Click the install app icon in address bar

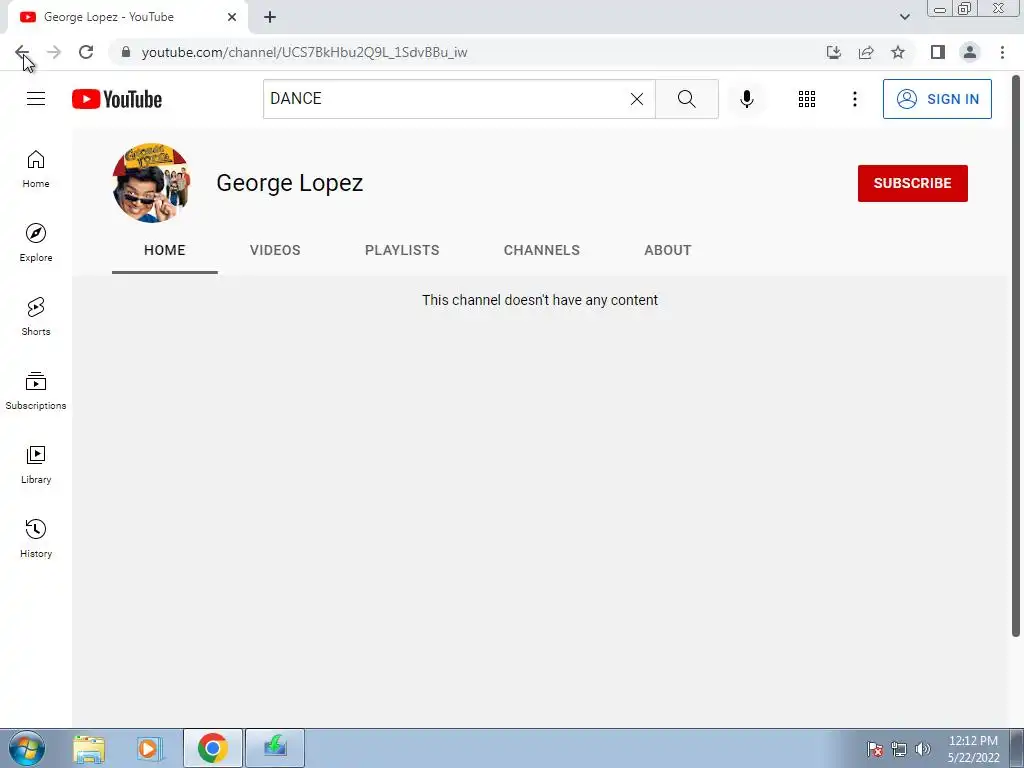[833, 52]
